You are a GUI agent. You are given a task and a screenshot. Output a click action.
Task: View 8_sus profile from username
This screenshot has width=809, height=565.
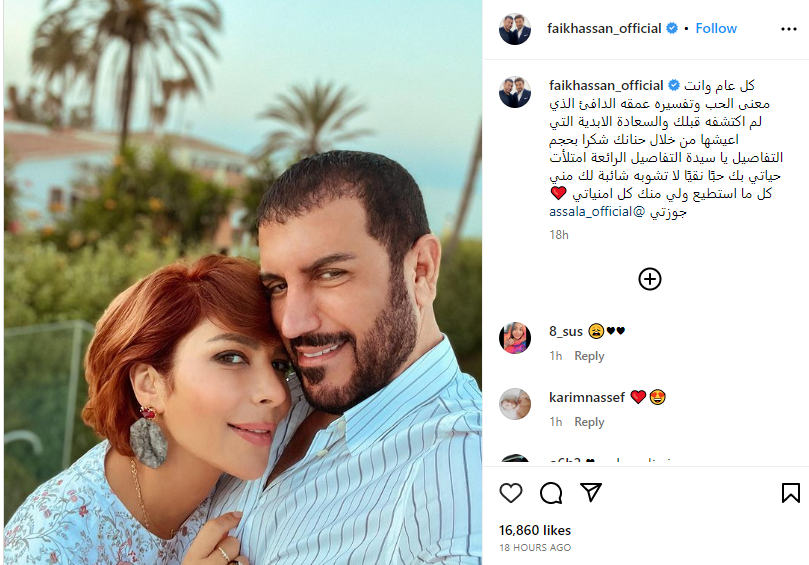(x=566, y=331)
